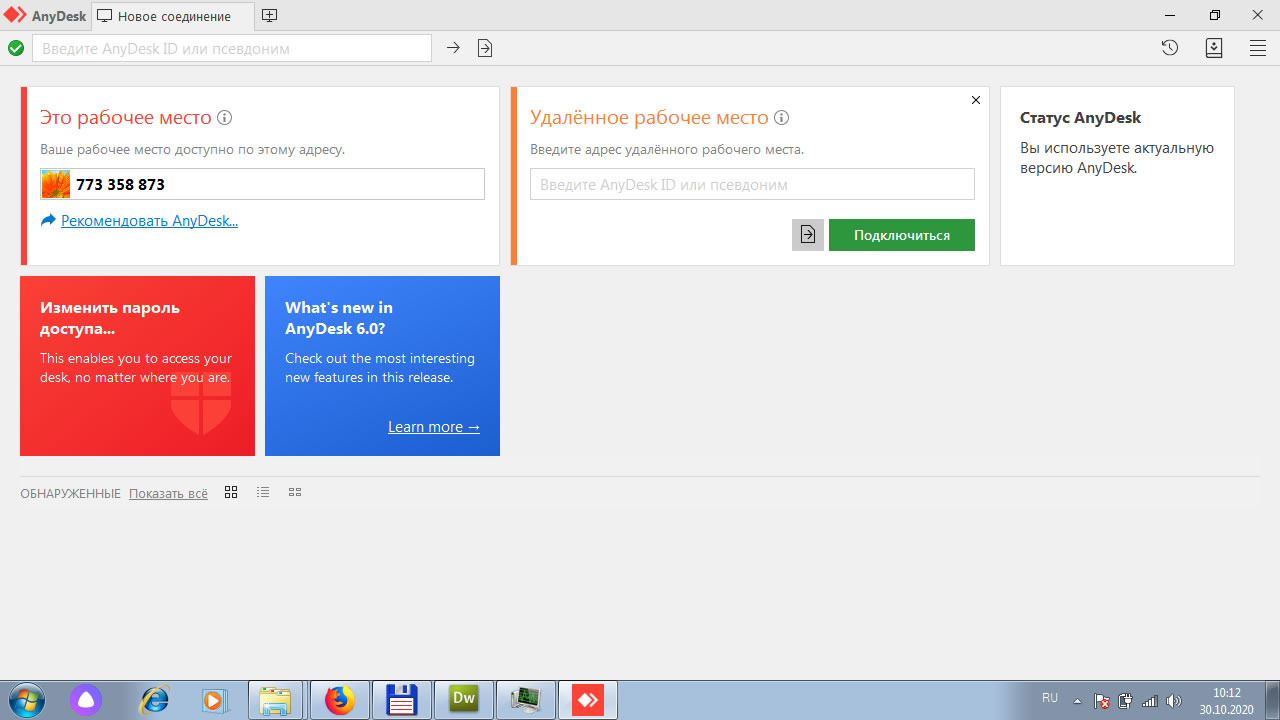Click gray file transfer button beside Подключиться

pyautogui.click(x=808, y=235)
